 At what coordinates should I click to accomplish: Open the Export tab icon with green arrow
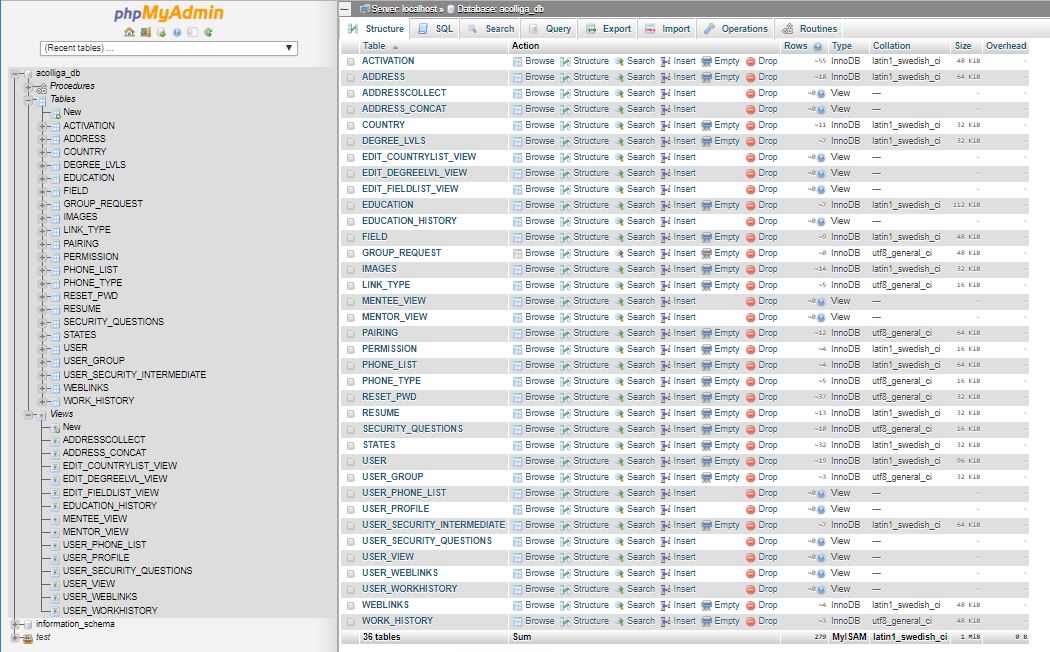(x=589, y=28)
